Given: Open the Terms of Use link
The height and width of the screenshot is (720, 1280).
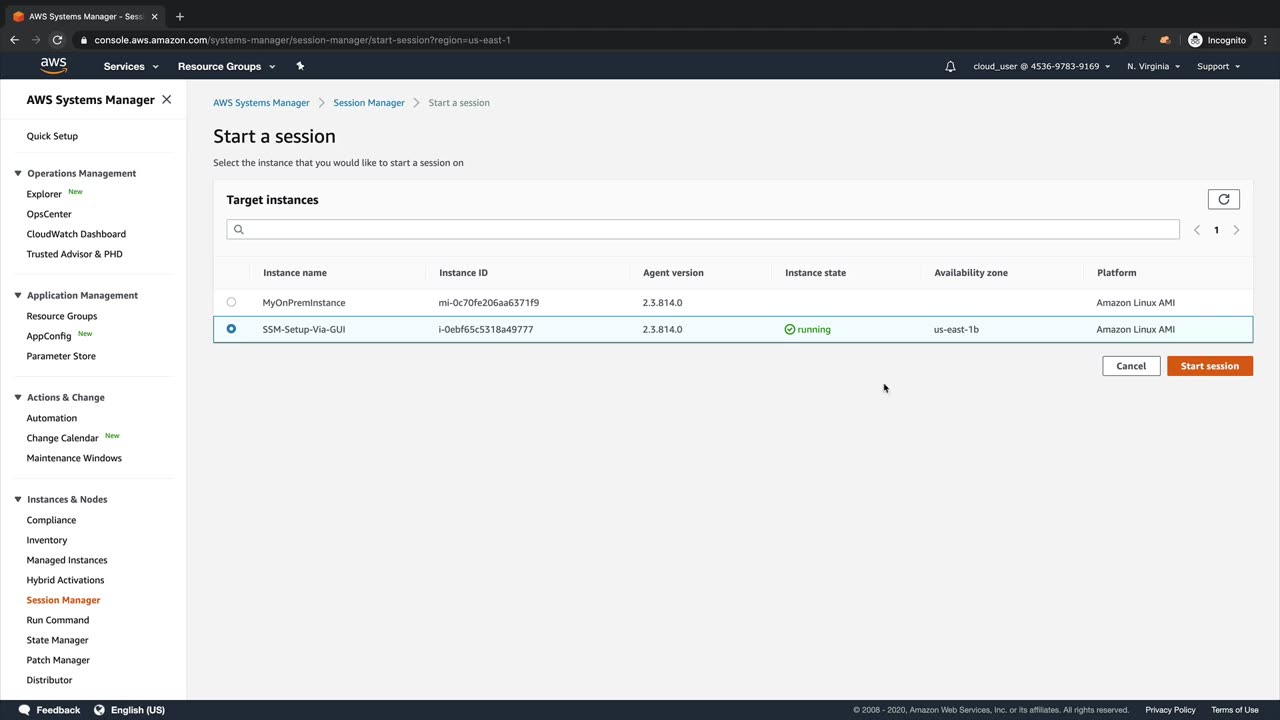Looking at the screenshot, I should click(1235, 710).
